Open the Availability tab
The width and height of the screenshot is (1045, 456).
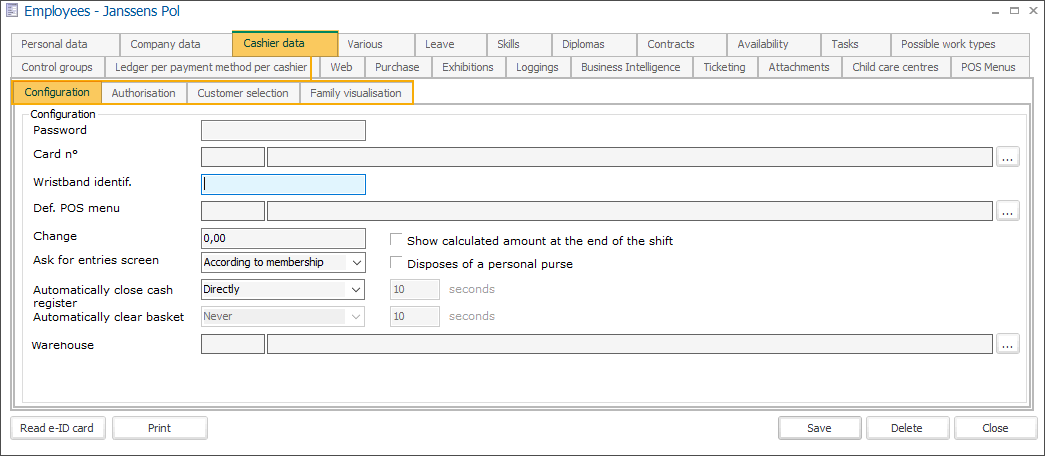point(774,45)
